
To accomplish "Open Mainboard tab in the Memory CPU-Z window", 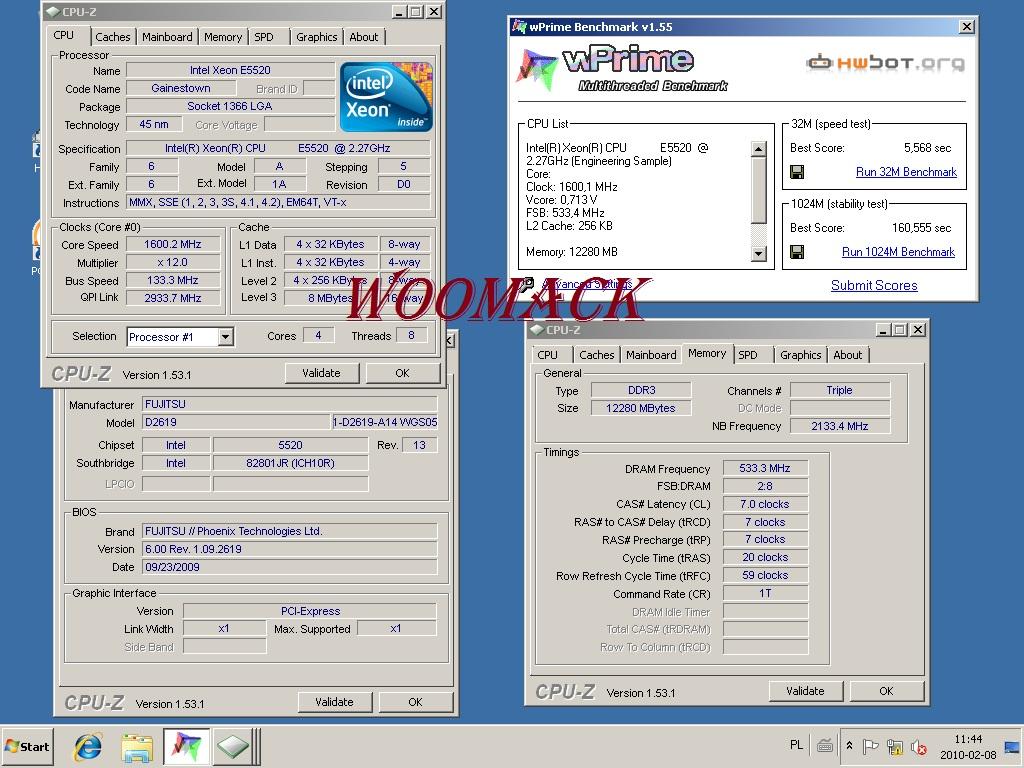I will point(651,355).
